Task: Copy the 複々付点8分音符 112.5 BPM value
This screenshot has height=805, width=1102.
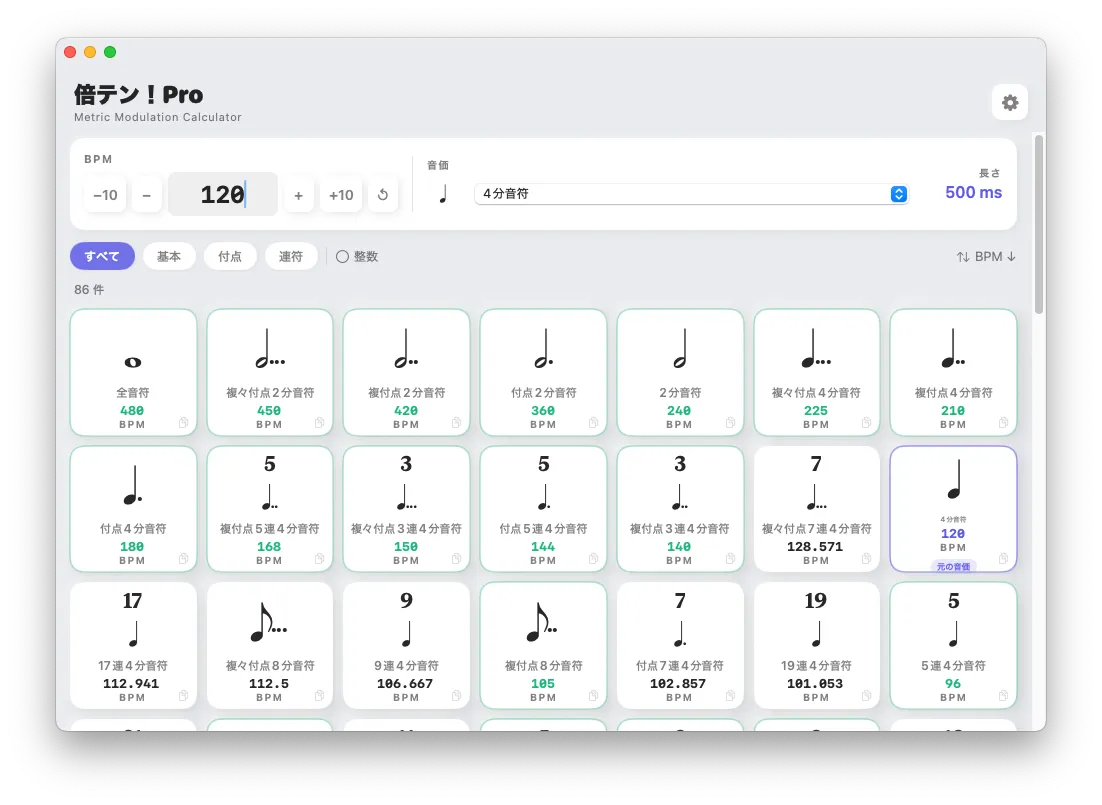Action: [320, 695]
